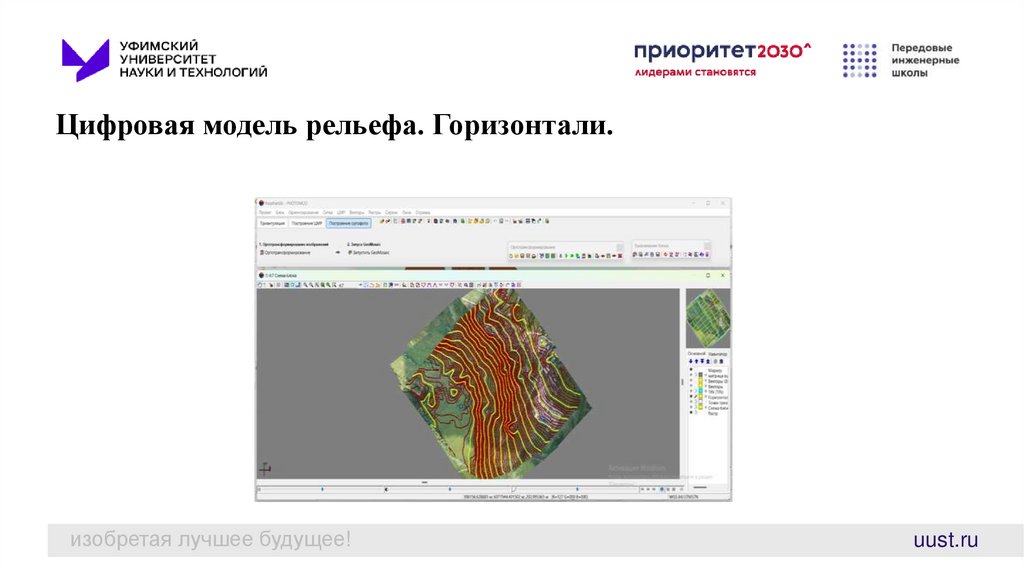Open the Окна menu
Screen dimensions: 1024x574
[x=406, y=212]
